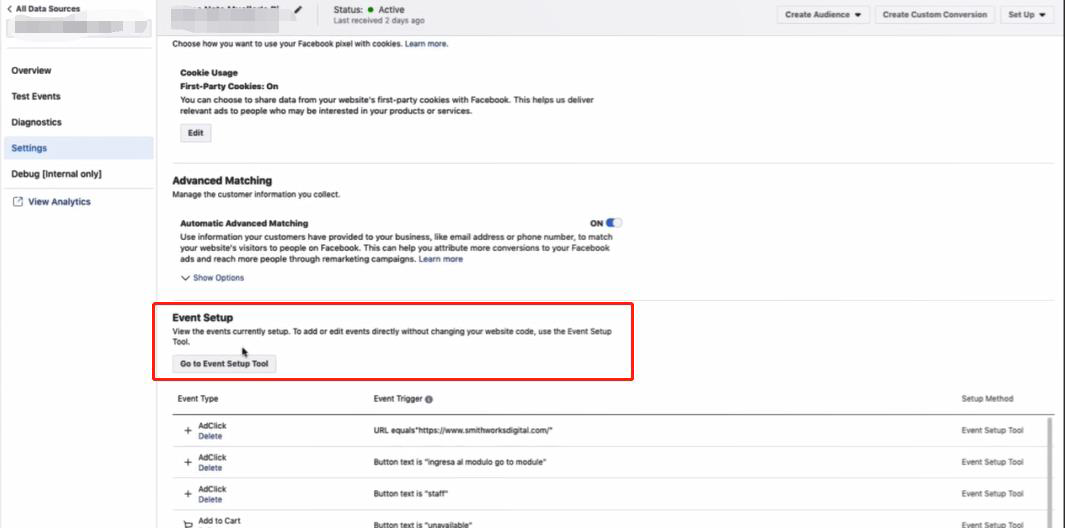This screenshot has width=1065, height=528.
Task: Open the Set Up dropdown menu
Action: point(1026,14)
